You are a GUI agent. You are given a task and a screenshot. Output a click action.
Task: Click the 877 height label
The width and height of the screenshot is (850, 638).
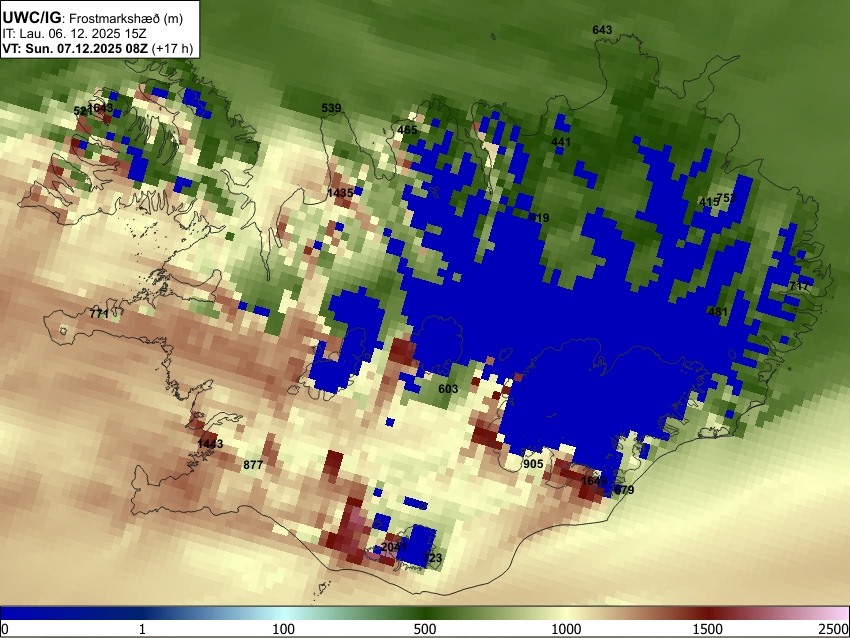(x=253, y=465)
